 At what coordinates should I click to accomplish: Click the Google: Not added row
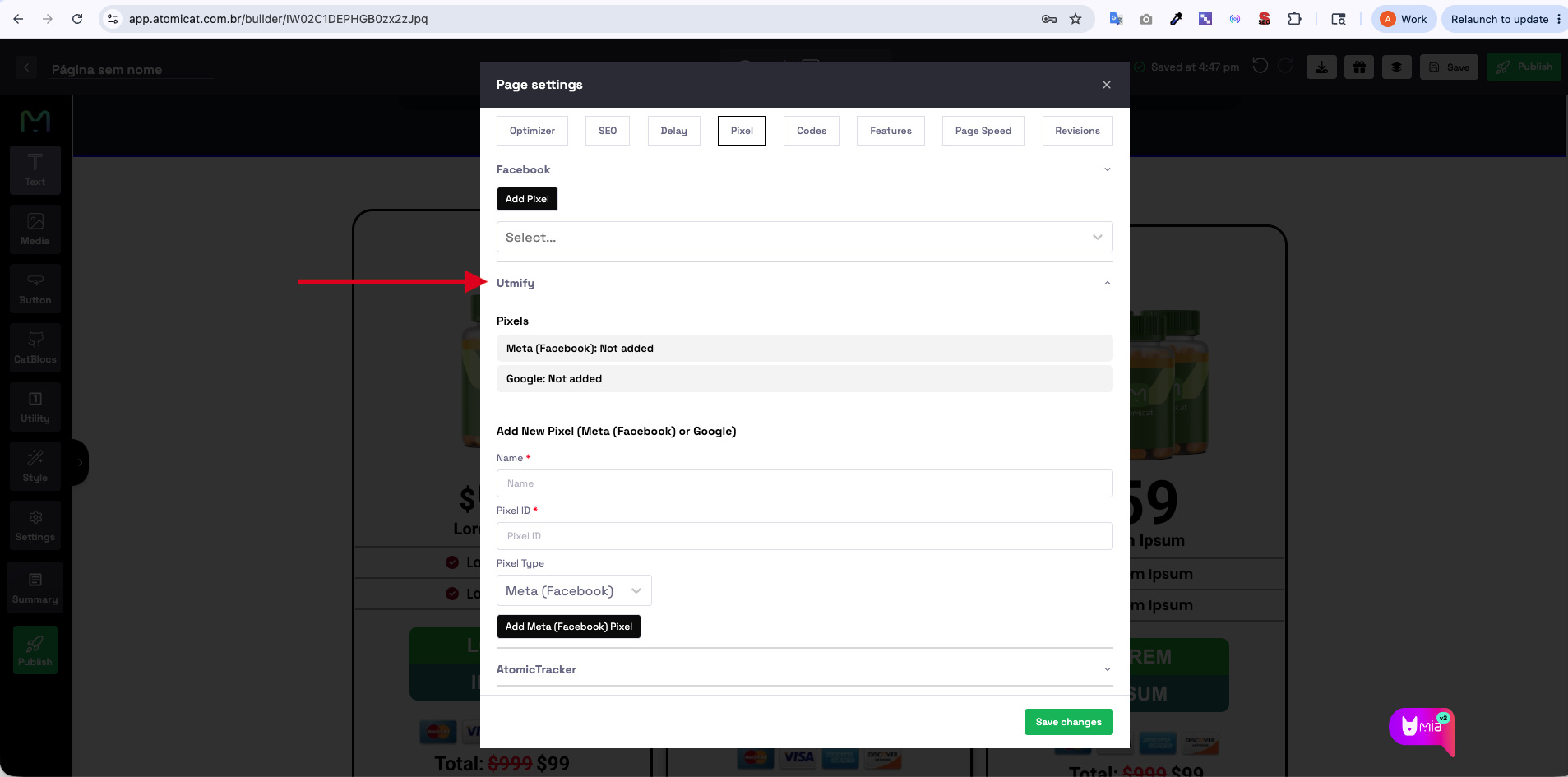coord(805,379)
